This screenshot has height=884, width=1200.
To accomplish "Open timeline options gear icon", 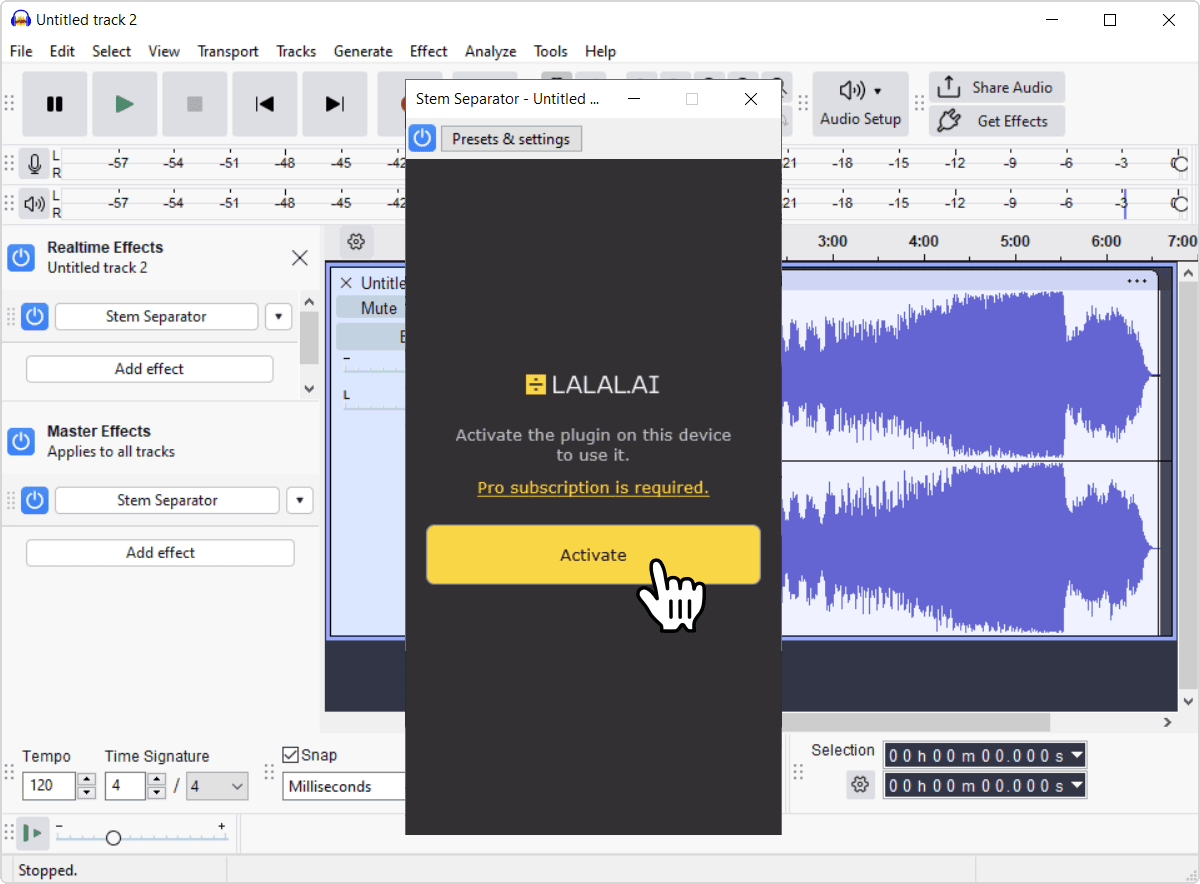I will (x=356, y=241).
